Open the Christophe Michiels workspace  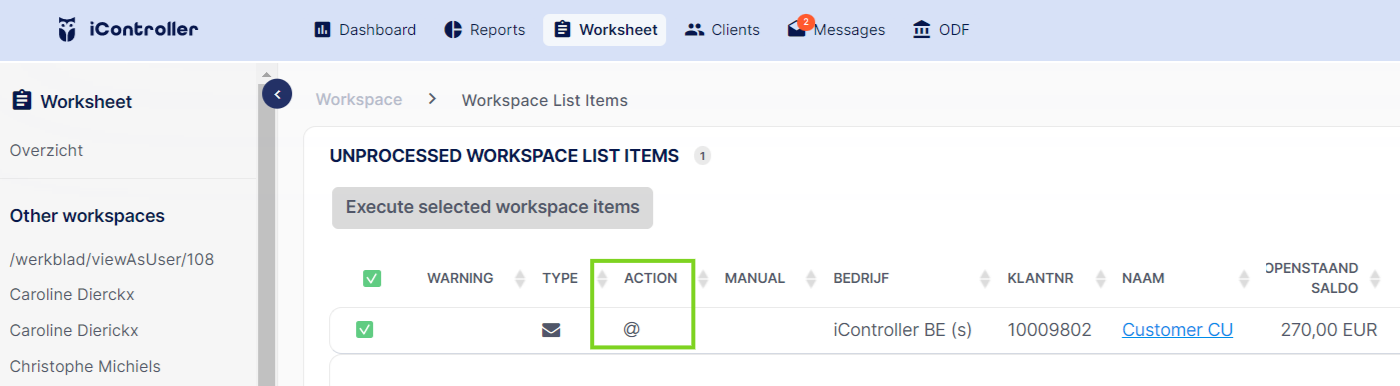[85, 366]
